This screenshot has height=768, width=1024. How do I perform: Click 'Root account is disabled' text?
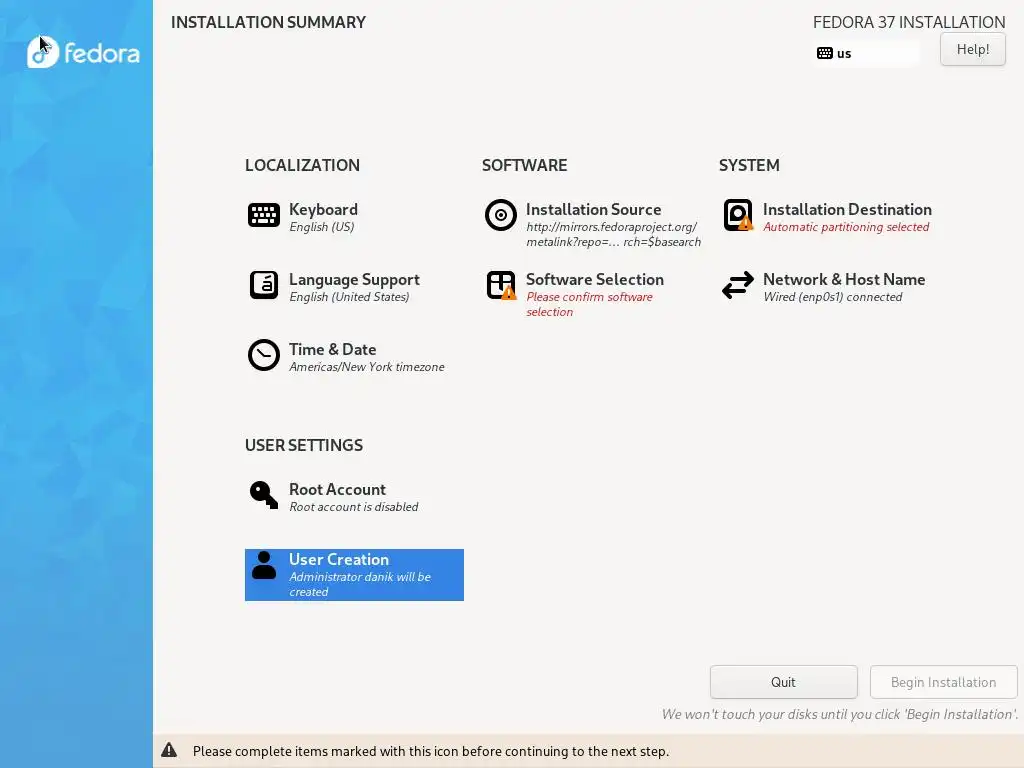(353, 507)
